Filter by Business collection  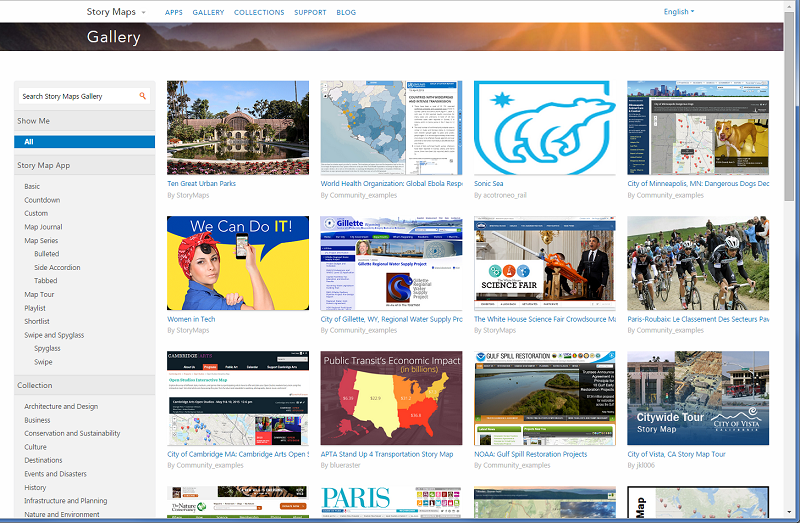[x=37, y=420]
